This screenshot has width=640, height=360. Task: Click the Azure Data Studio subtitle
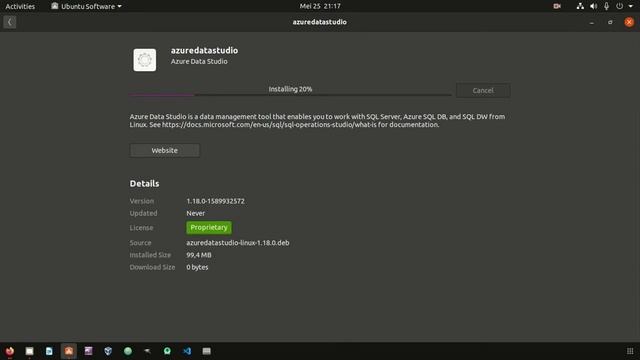click(x=199, y=62)
